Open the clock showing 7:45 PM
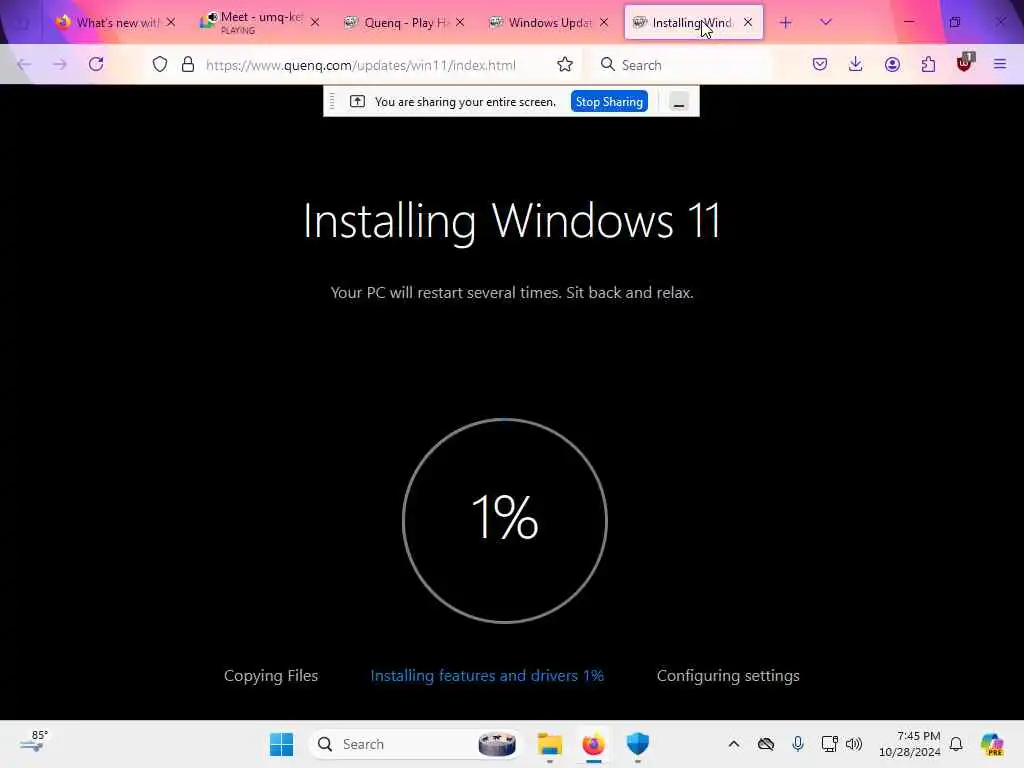Screen dimensions: 1024x768 click(x=910, y=744)
